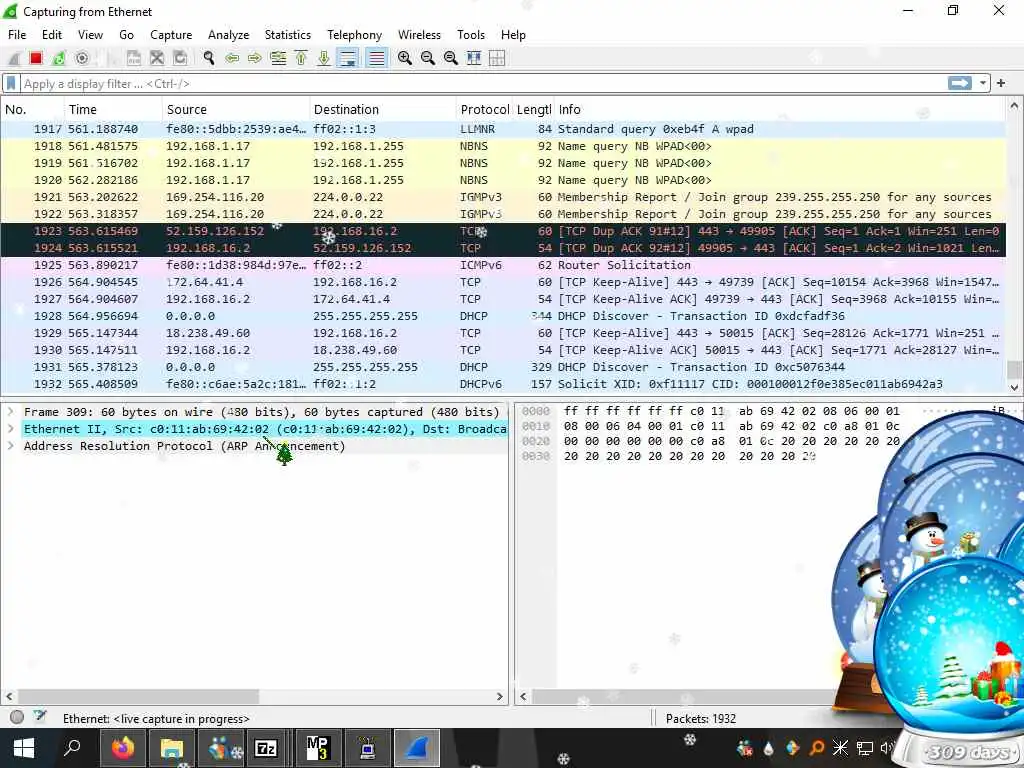Zoom out the packet text
Image resolution: width=1024 pixels, height=768 pixels.
pyautogui.click(x=428, y=58)
